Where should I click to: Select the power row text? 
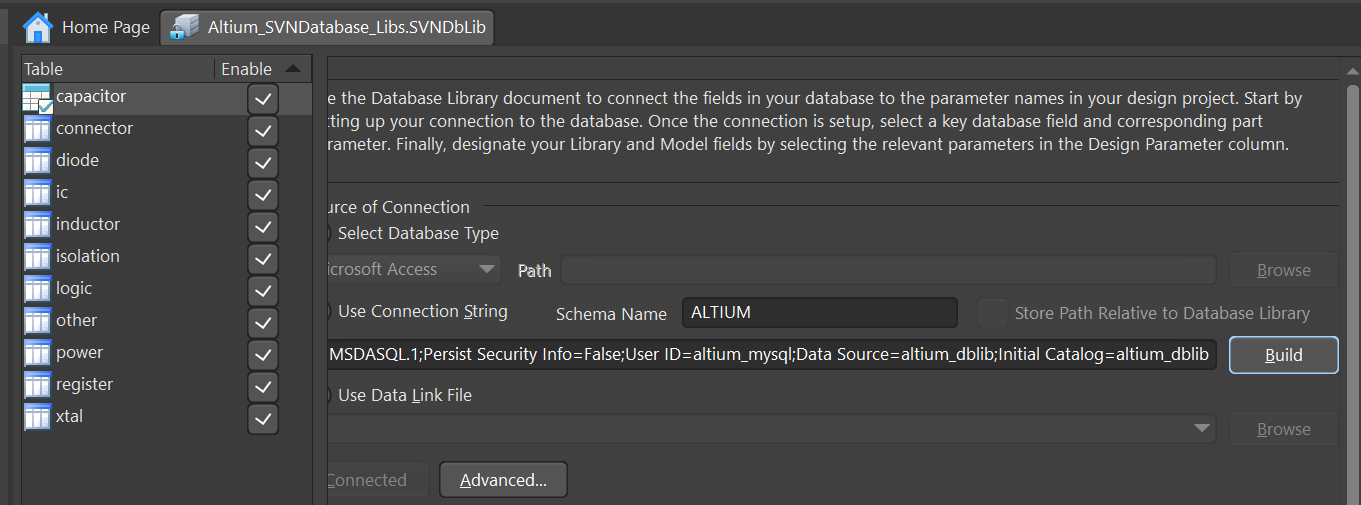[x=80, y=353]
